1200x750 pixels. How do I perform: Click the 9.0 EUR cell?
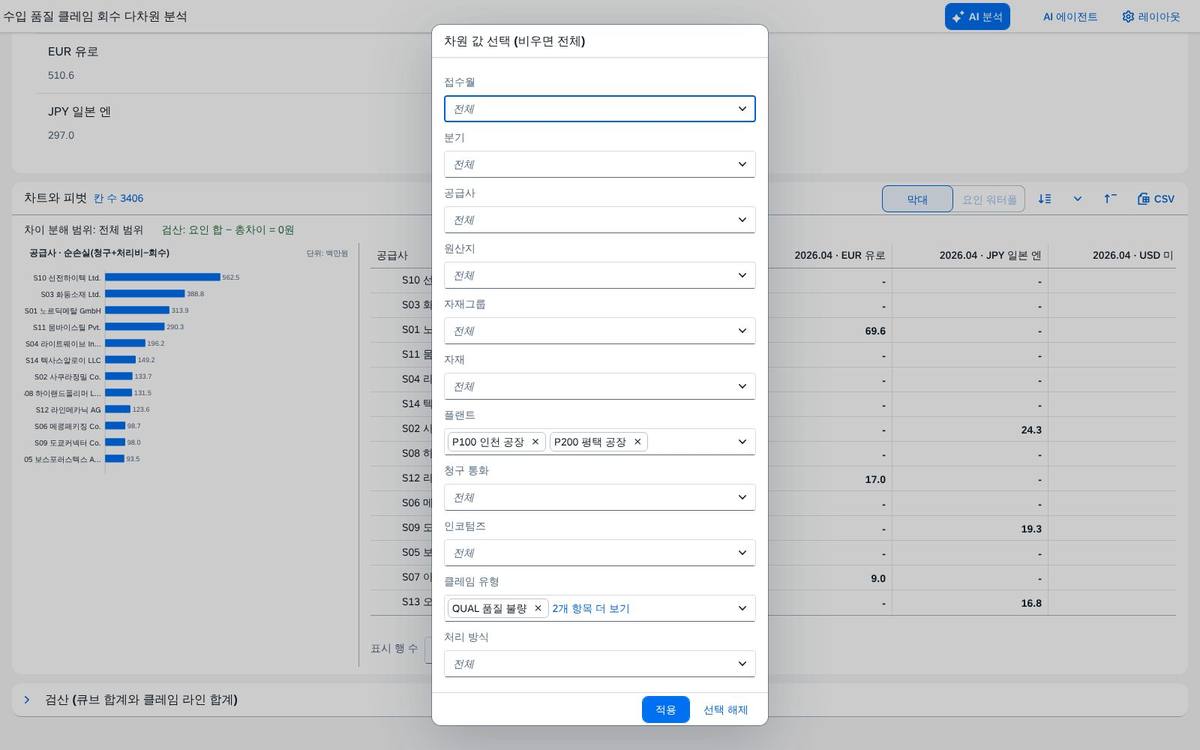(x=878, y=578)
